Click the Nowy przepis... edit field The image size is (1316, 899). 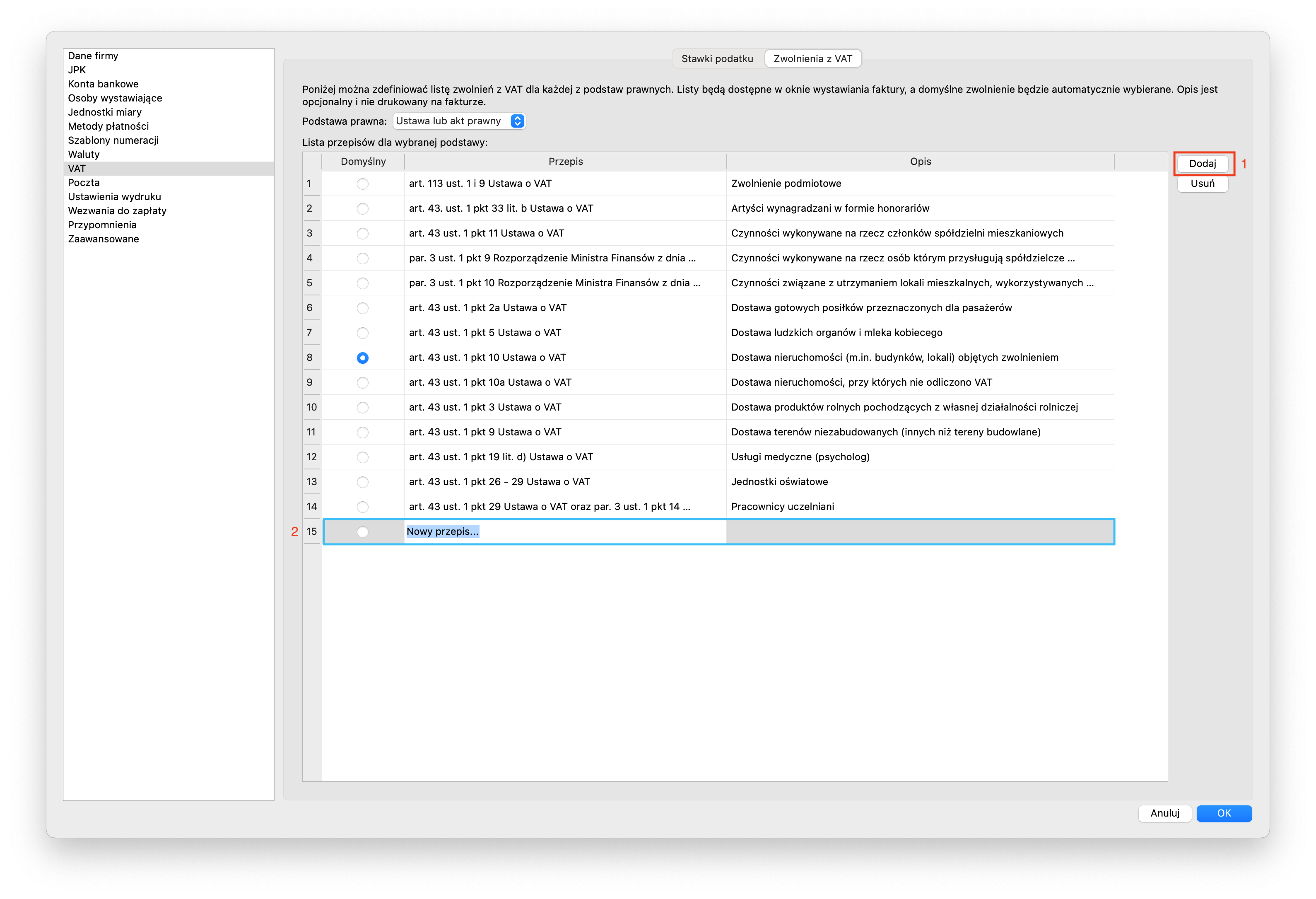tap(564, 532)
